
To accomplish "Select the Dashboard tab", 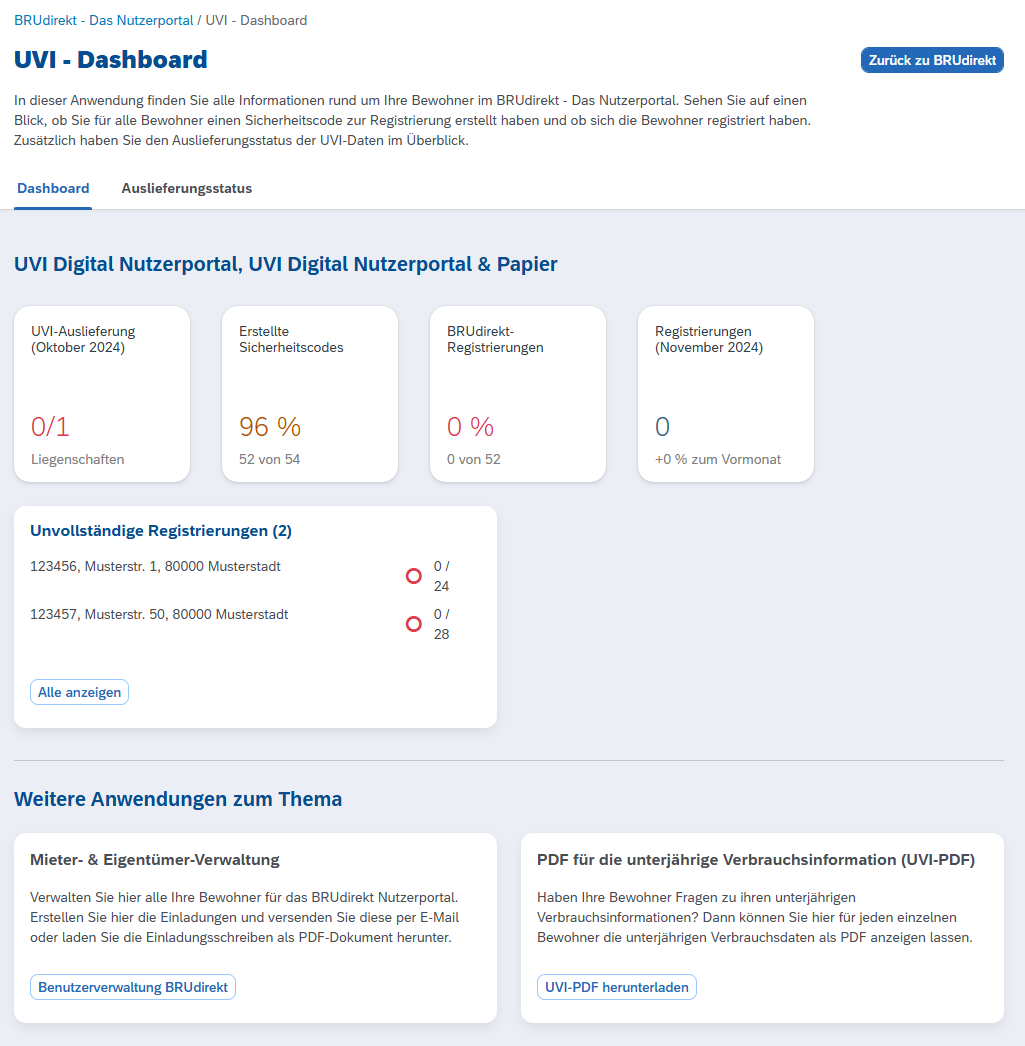I will [x=53, y=188].
